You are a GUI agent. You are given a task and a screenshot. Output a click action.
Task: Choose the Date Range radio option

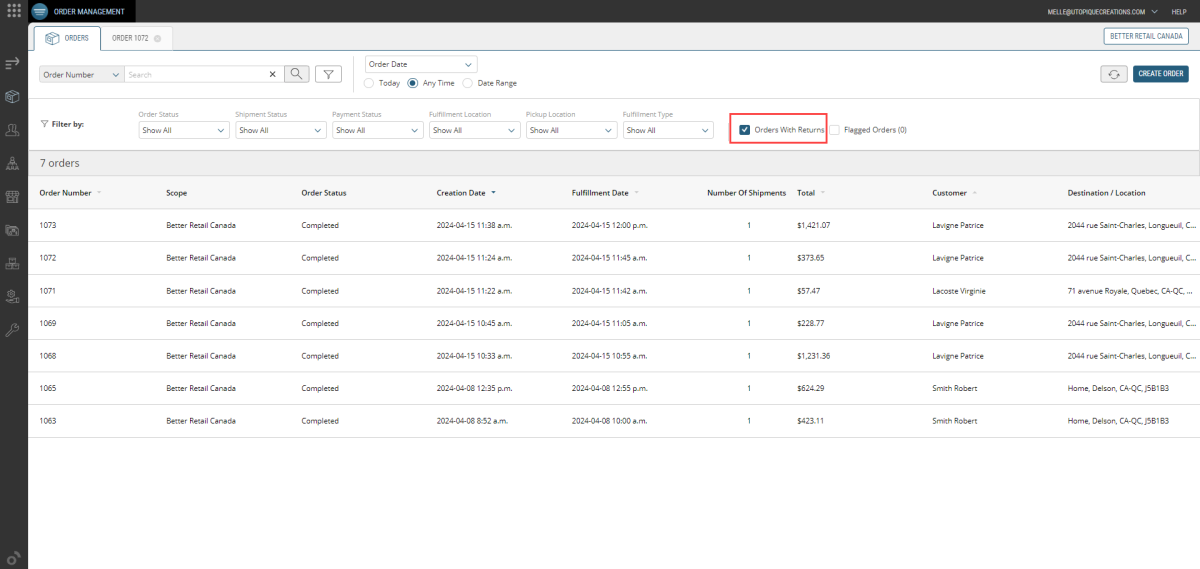(468, 83)
